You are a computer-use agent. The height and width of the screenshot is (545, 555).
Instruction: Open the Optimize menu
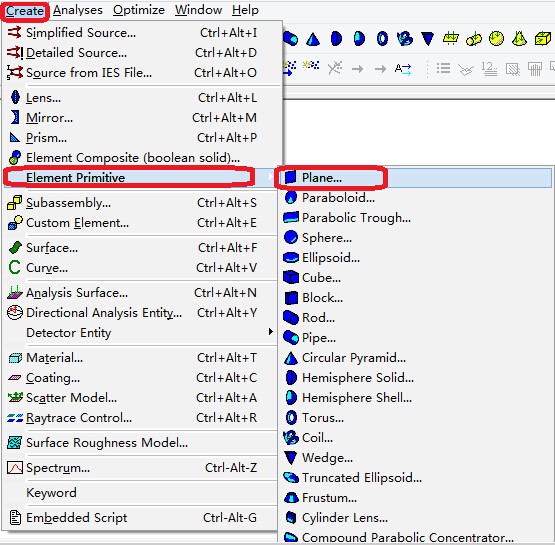tap(139, 10)
